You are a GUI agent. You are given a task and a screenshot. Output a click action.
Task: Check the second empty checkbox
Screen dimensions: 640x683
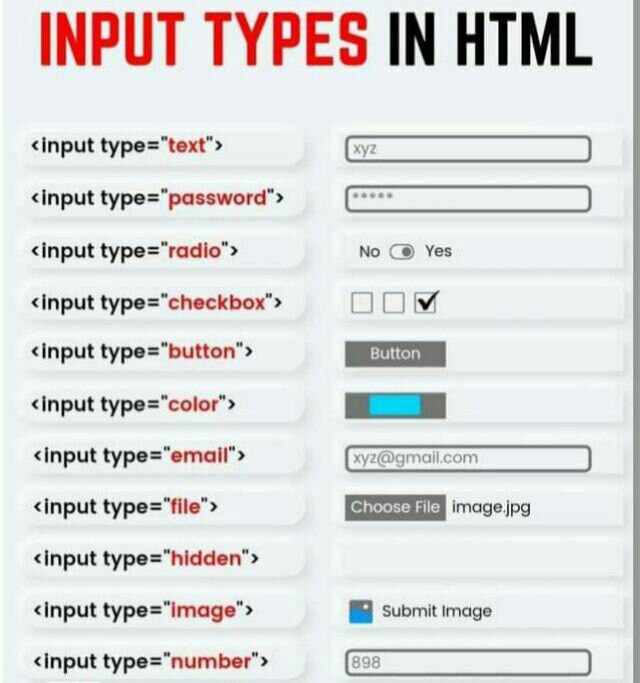click(x=393, y=302)
